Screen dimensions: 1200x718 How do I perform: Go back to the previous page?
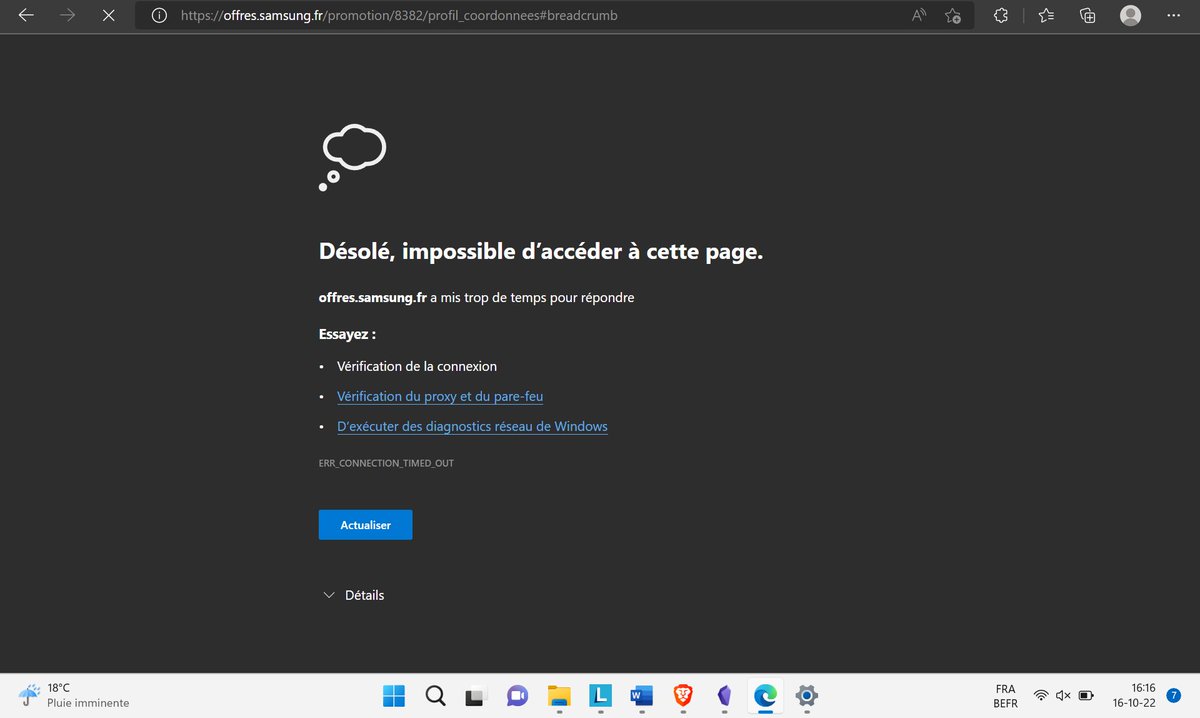coord(27,16)
